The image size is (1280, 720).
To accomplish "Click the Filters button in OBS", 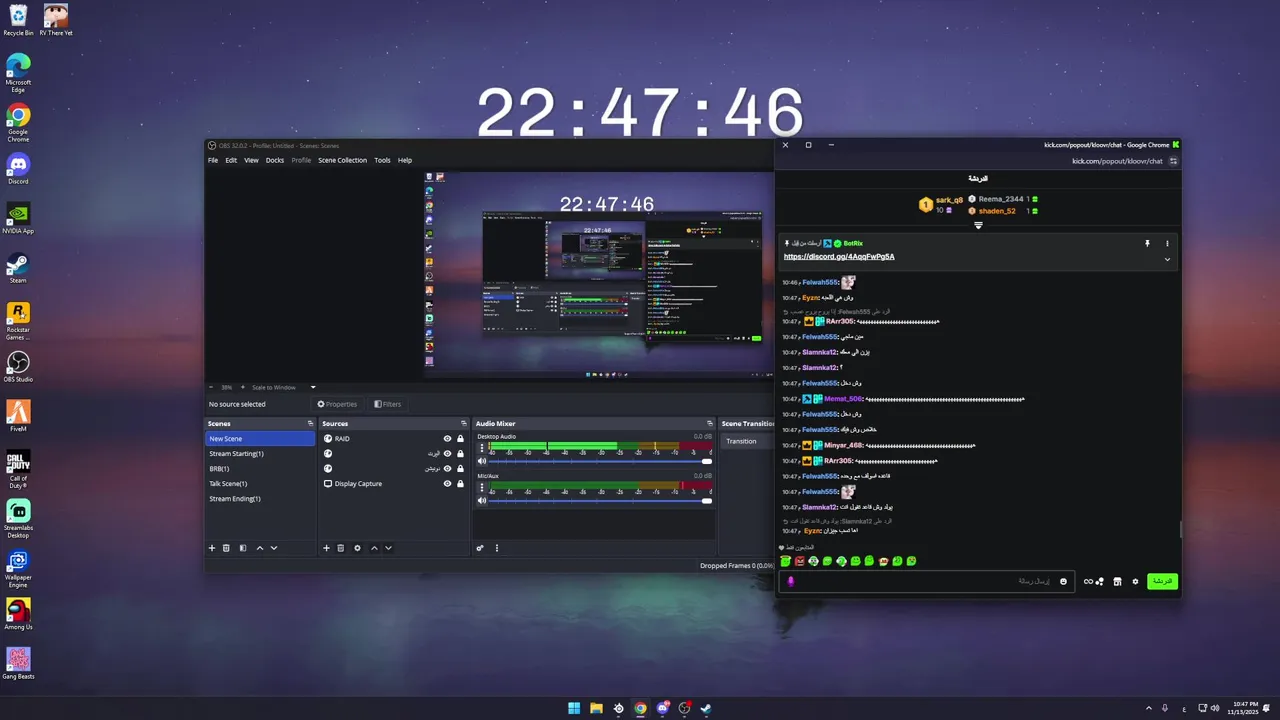I will [x=388, y=404].
